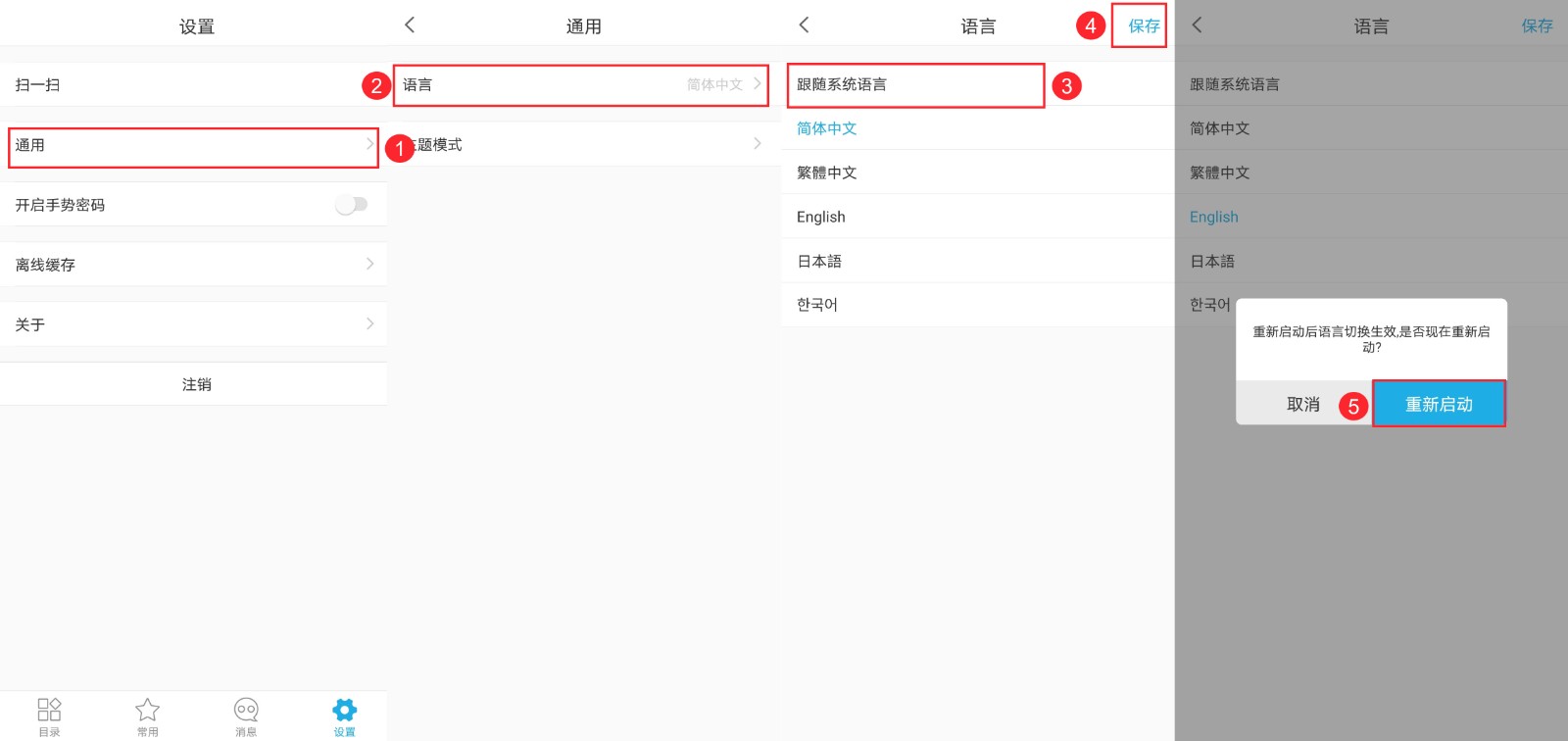The image size is (1568, 741).
Task: Go back from the white 语言 screen
Action: [804, 25]
